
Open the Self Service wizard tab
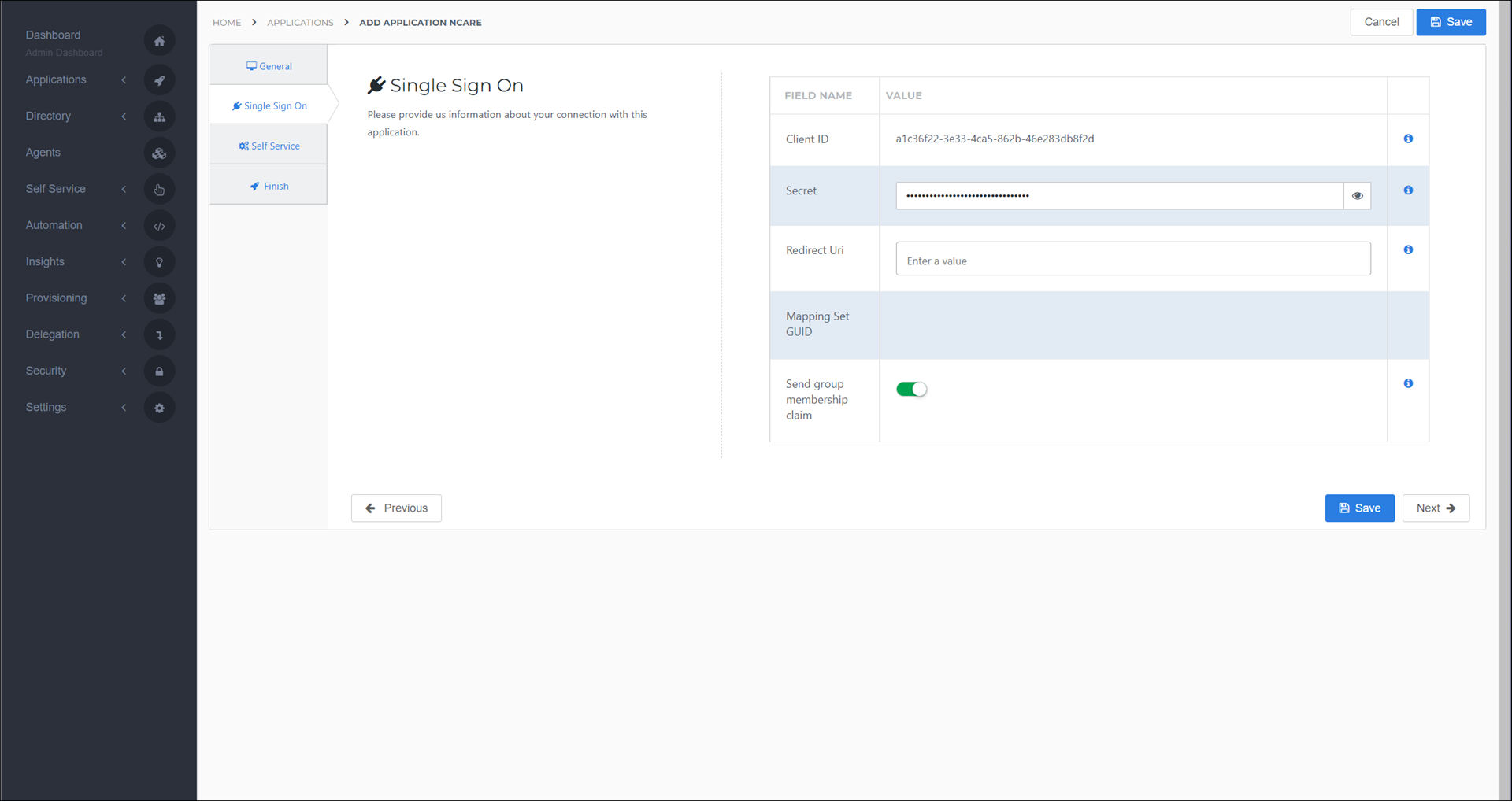[x=269, y=146]
